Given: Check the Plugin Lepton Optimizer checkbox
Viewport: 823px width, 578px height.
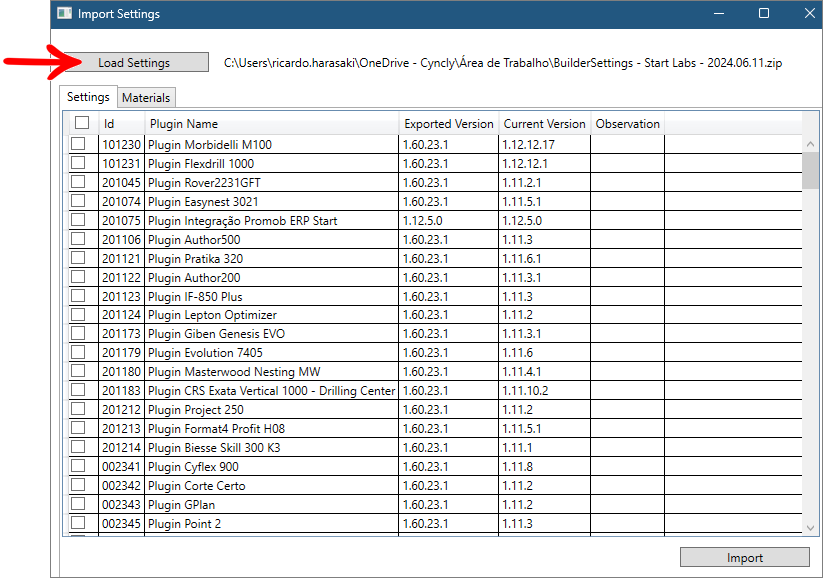Looking at the screenshot, I should coord(78,314).
